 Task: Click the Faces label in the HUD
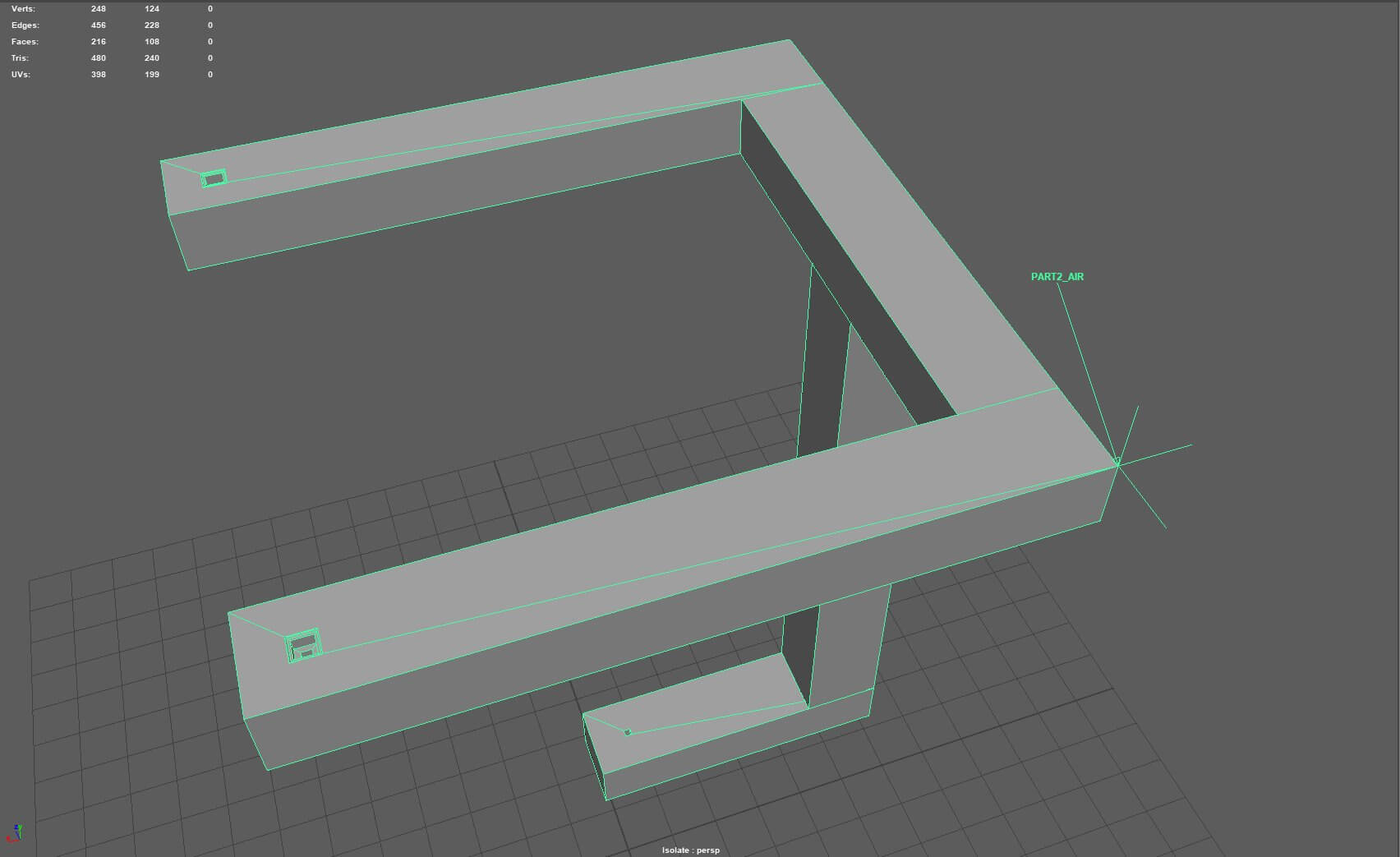point(25,42)
